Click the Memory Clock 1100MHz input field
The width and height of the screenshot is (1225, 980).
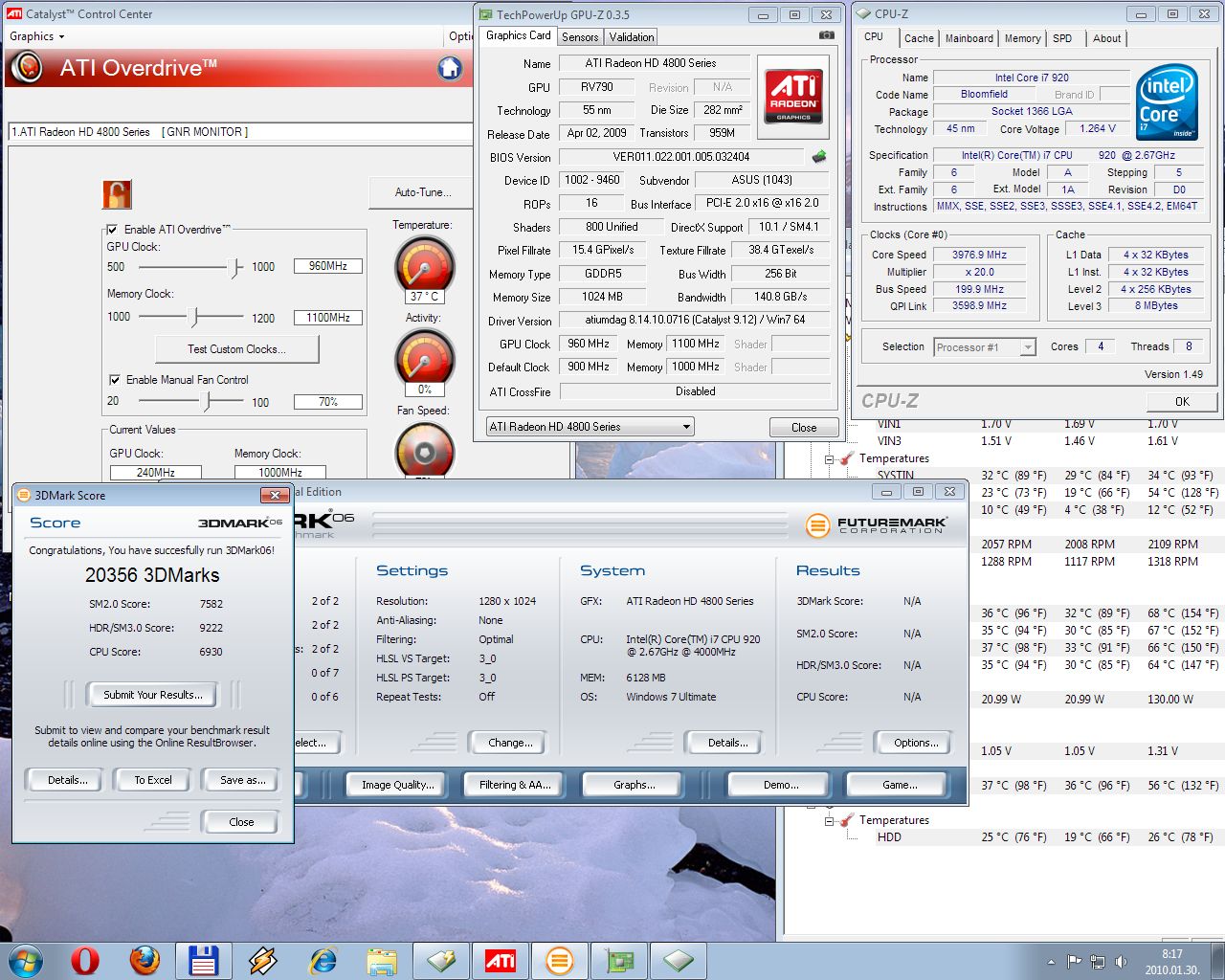pyautogui.click(x=327, y=318)
